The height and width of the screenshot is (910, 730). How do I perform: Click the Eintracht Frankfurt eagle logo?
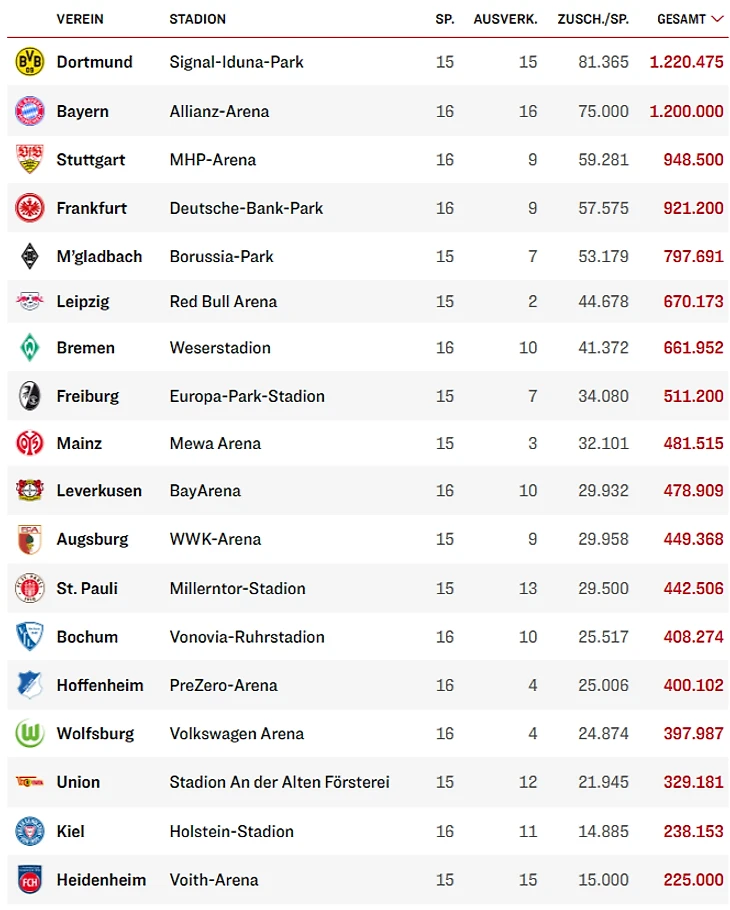[x=29, y=208]
